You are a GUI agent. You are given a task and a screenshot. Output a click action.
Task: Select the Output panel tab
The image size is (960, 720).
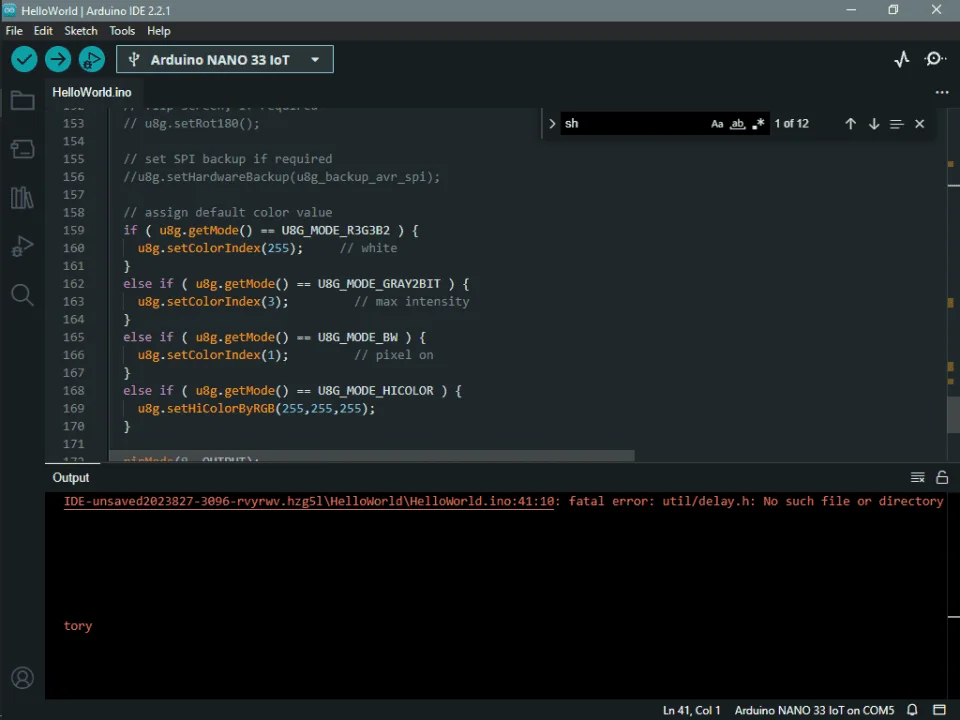click(71, 478)
